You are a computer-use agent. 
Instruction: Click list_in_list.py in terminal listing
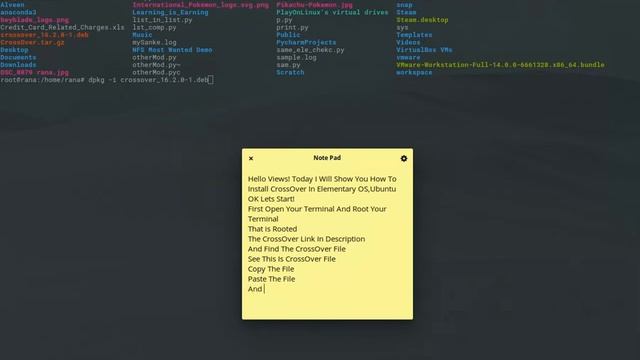tap(162, 20)
